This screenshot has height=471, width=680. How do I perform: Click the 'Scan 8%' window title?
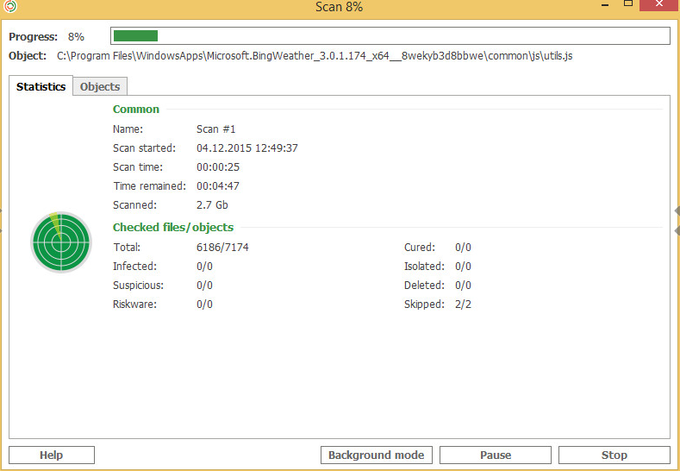coord(339,7)
